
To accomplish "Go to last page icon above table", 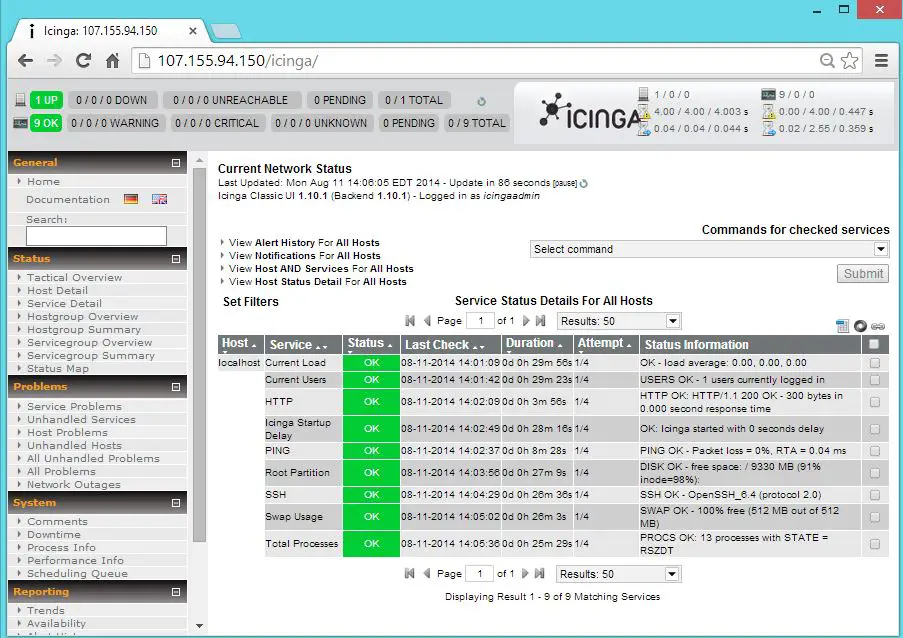I will coord(540,321).
